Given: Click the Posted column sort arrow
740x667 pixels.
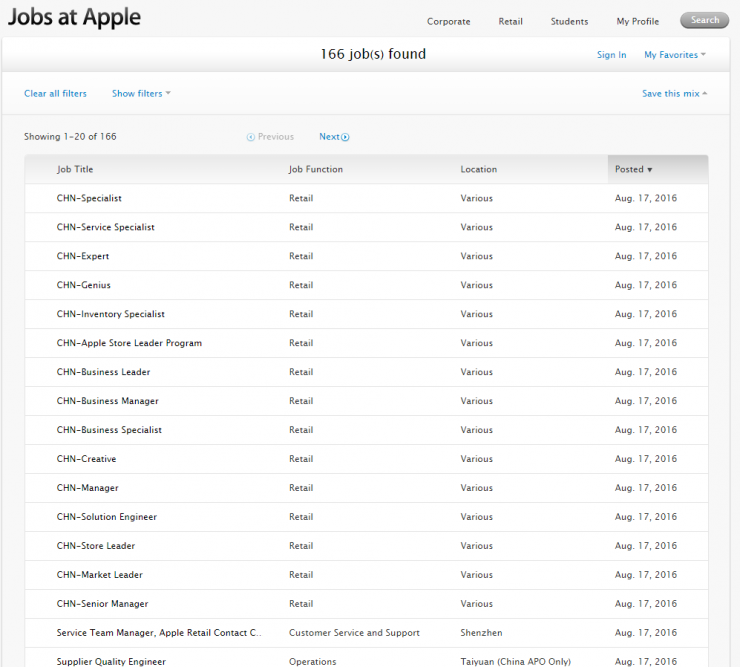Looking at the screenshot, I should click(650, 170).
